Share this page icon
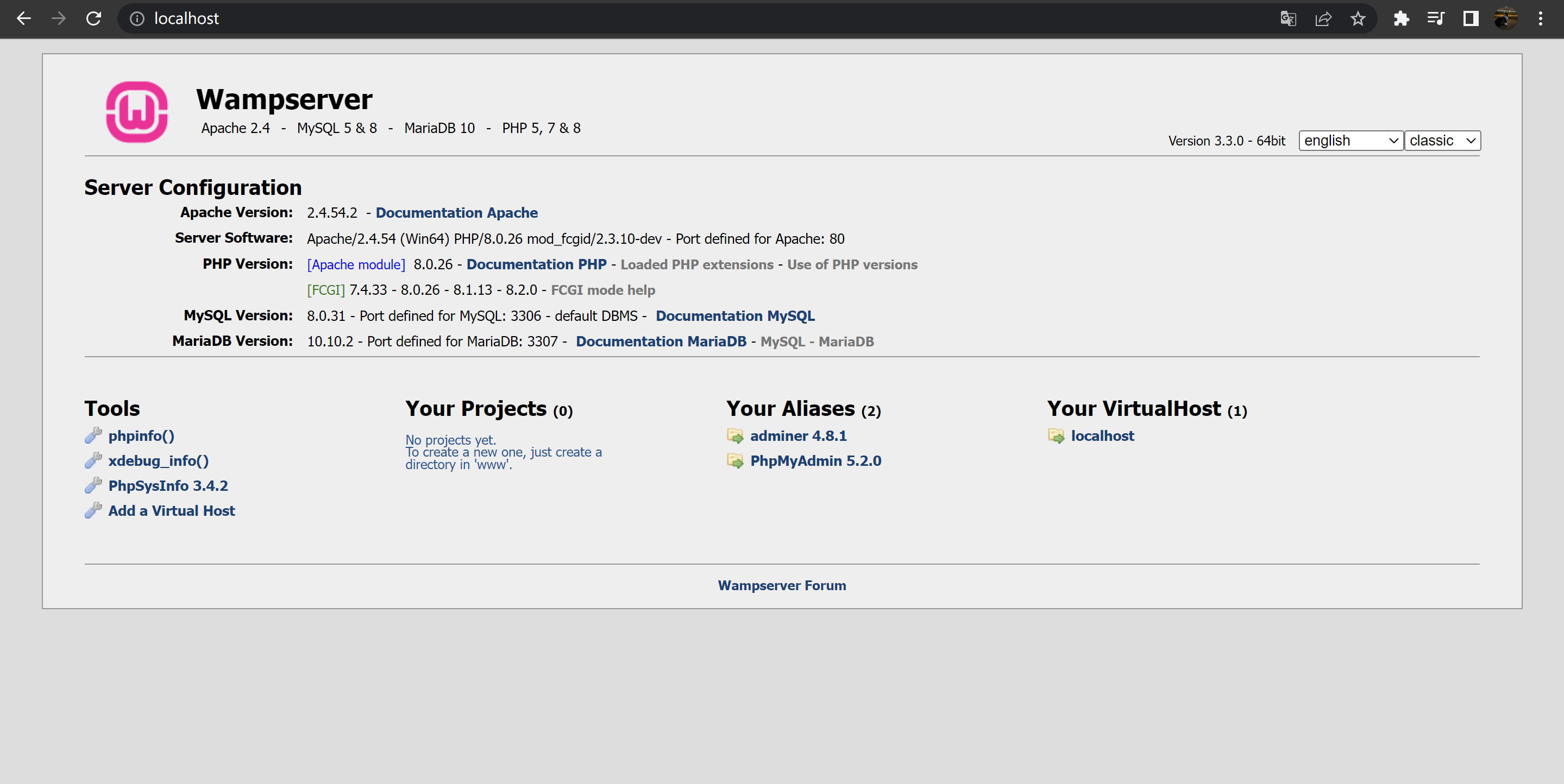1564x784 pixels. 1323,19
